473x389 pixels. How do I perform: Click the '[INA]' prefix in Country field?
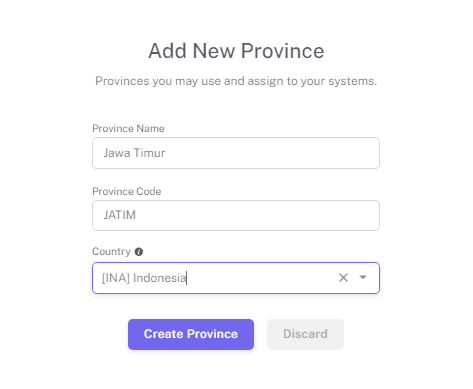point(116,278)
